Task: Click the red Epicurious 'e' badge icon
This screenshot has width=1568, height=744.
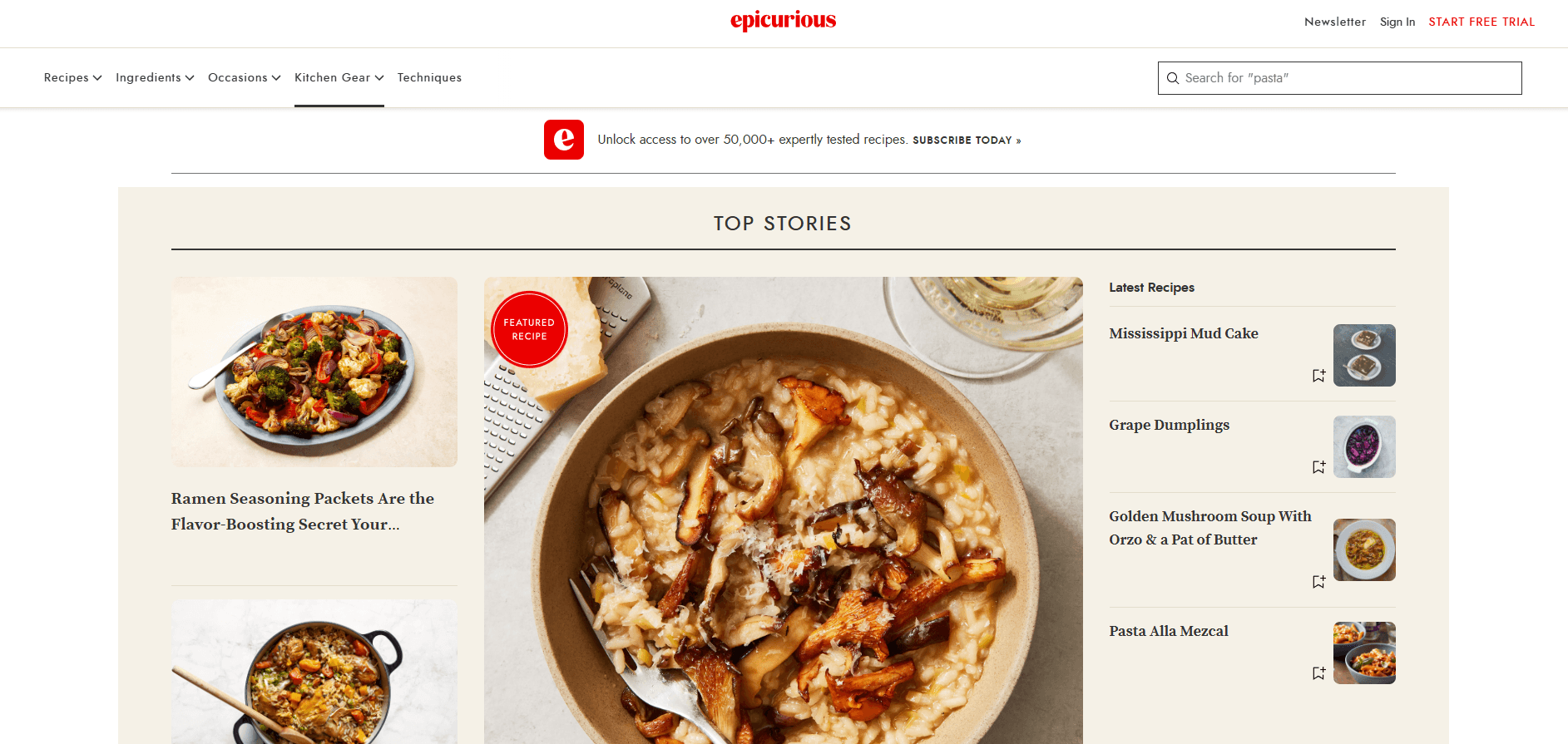Action: tap(564, 140)
